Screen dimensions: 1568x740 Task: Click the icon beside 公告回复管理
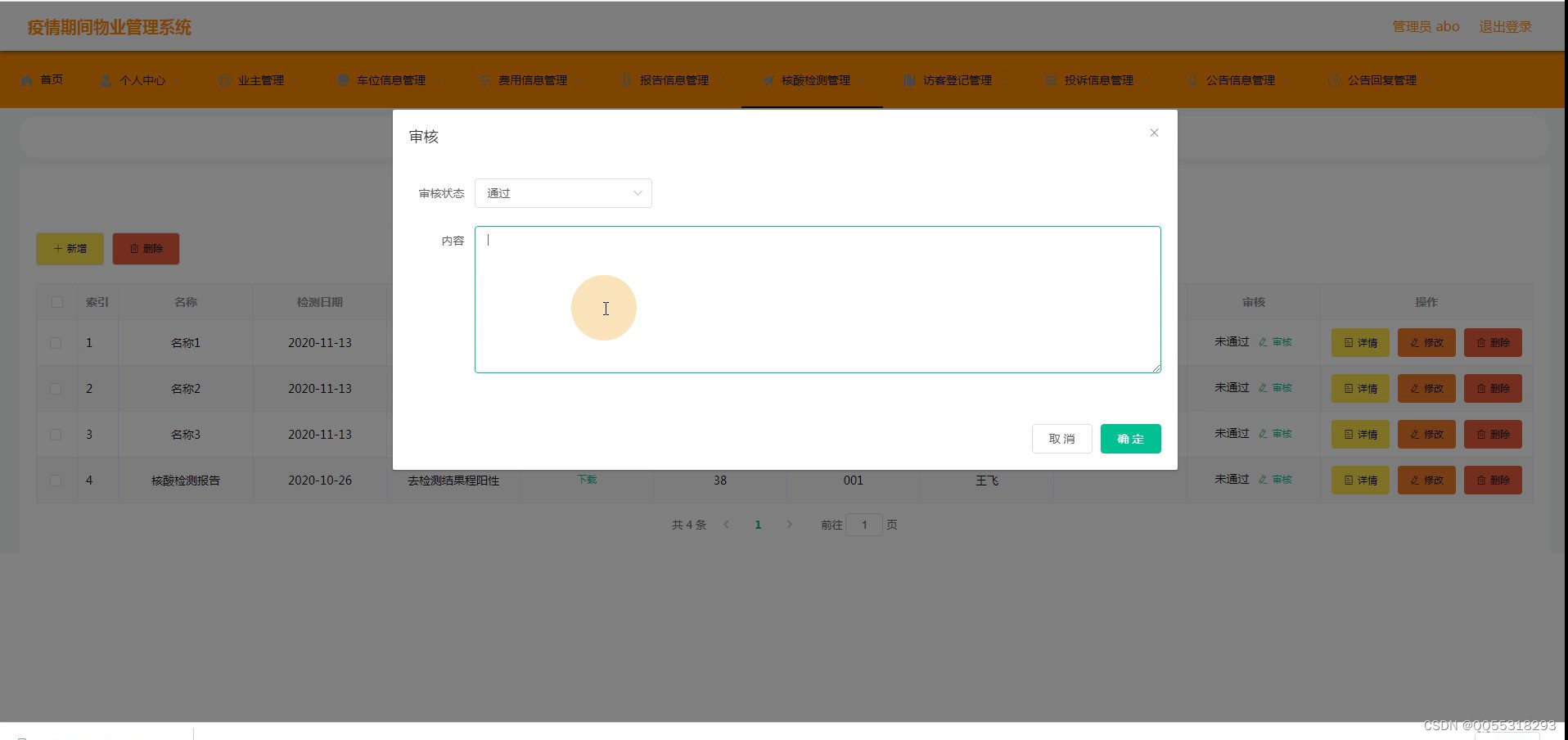coord(1334,80)
